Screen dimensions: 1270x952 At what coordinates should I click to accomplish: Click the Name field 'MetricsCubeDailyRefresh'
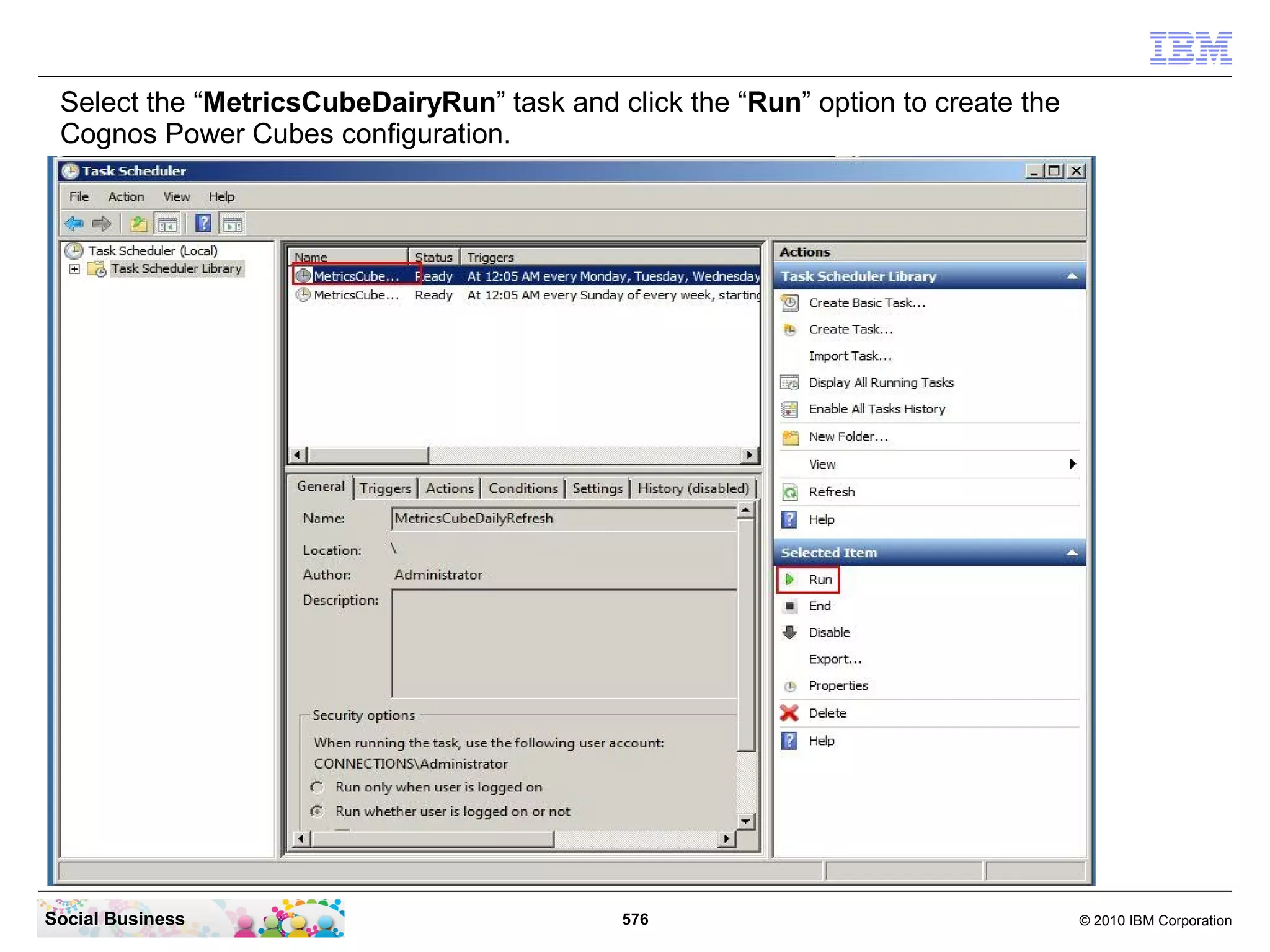pyautogui.click(x=564, y=519)
